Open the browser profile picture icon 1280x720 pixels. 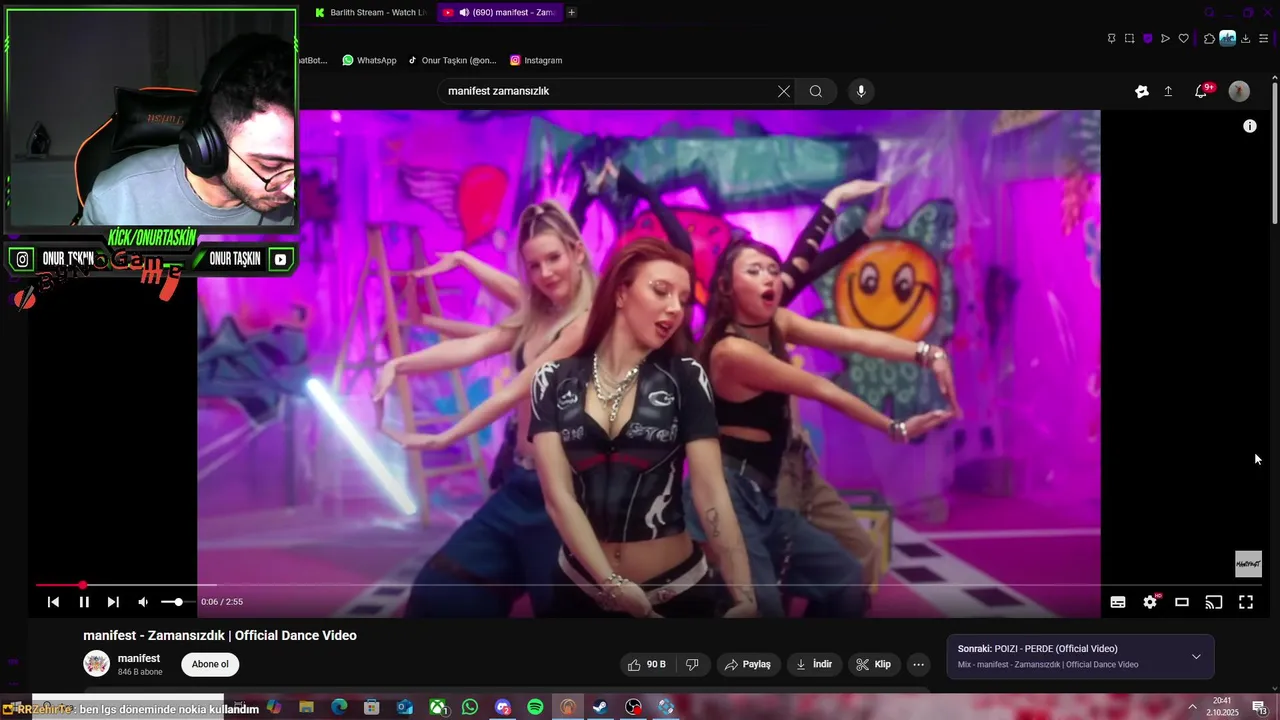pos(1227,38)
